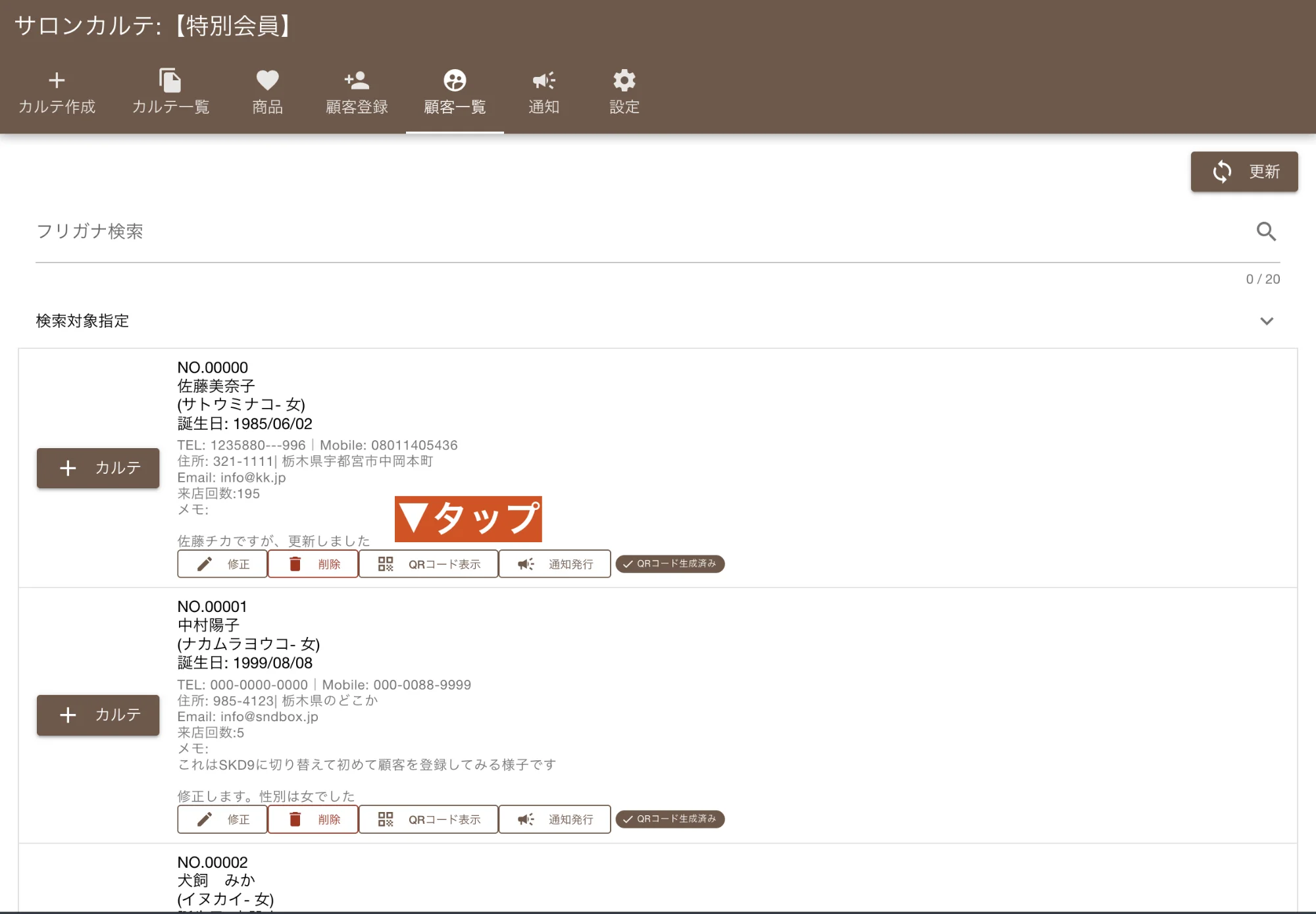Click checkmark in 中村陽子's QRコード生成済み chip

pyautogui.click(x=628, y=819)
